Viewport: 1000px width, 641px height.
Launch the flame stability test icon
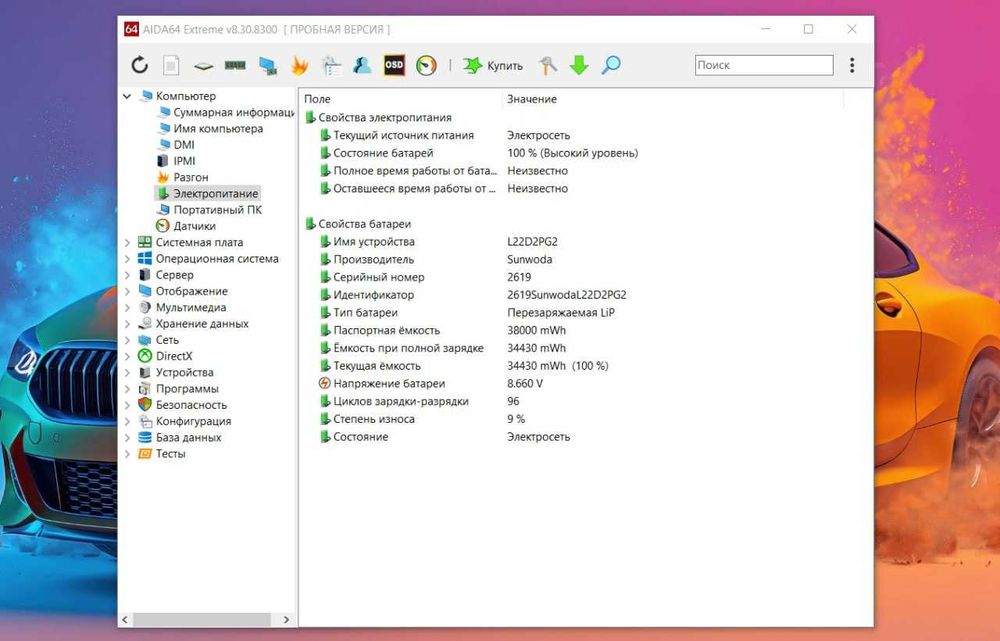(299, 65)
